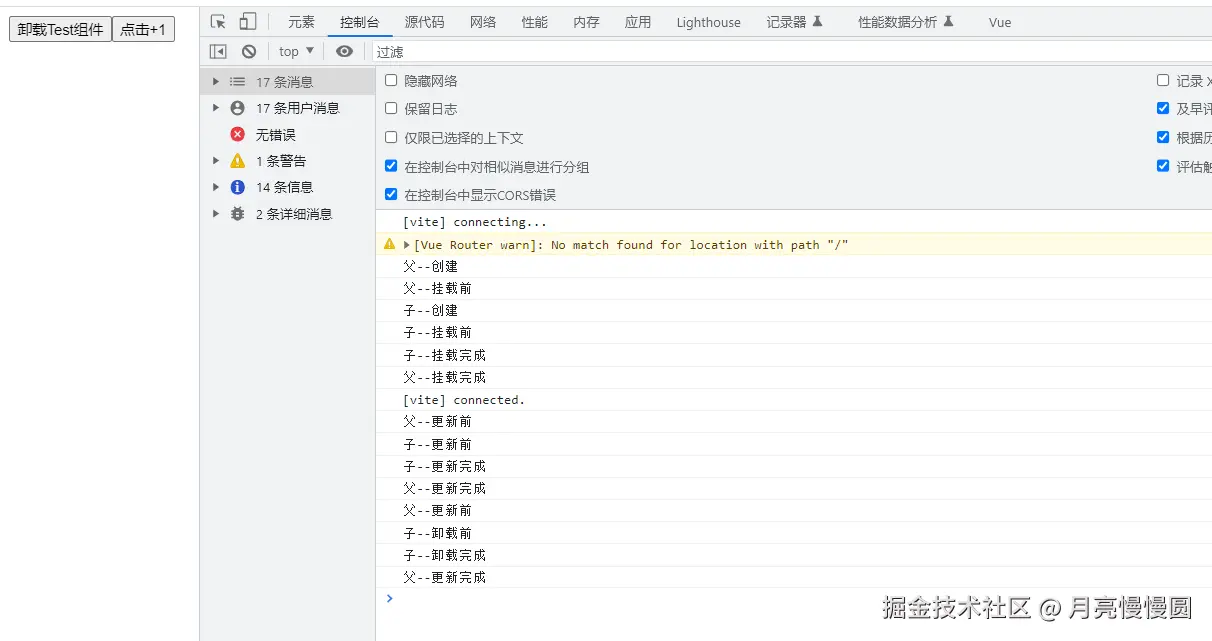Click the warning icon on the Vue Router warn row
This screenshot has width=1212, height=641.
[x=390, y=244]
